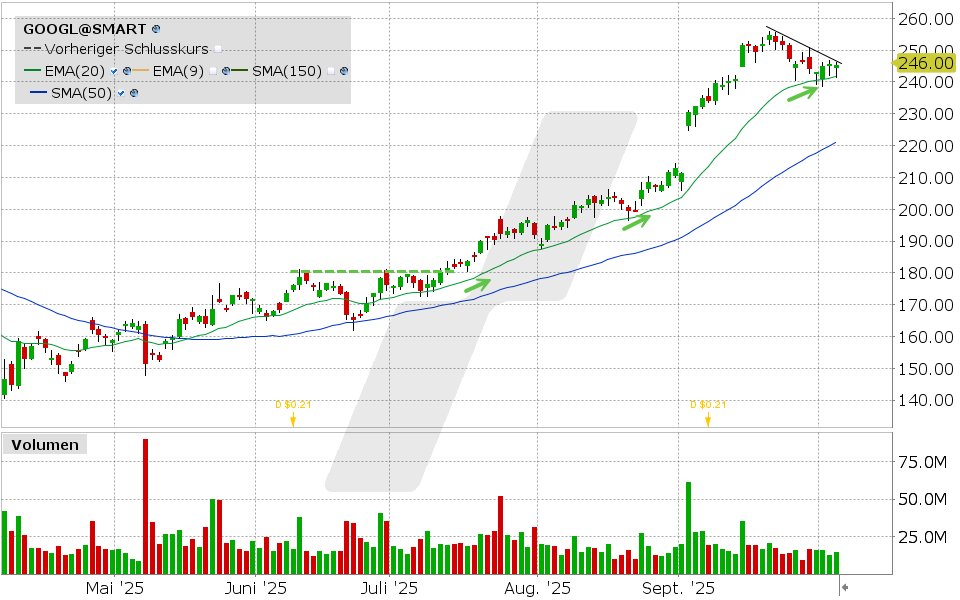Enable the Vorheriger Schlusskurs checkbox
The image size is (960, 600).
(218, 49)
